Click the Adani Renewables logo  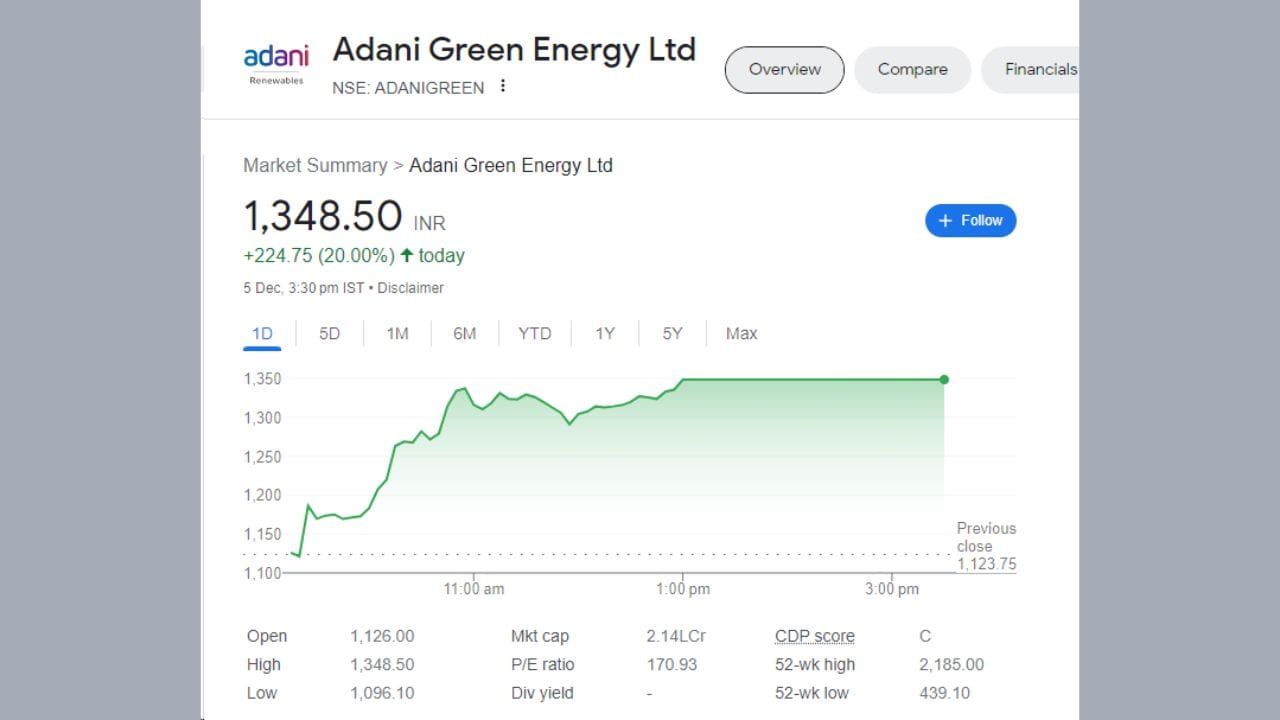[276, 63]
